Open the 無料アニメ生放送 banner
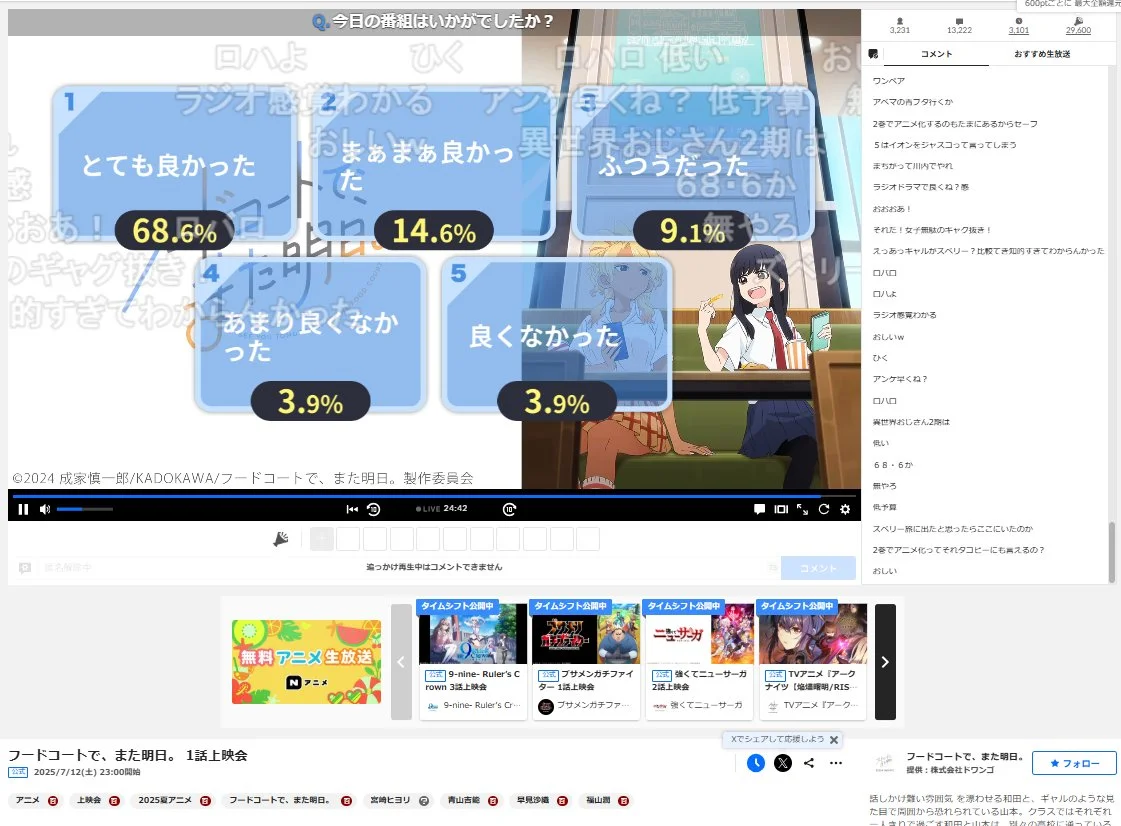This screenshot has height=826, width=1121. 306,662
